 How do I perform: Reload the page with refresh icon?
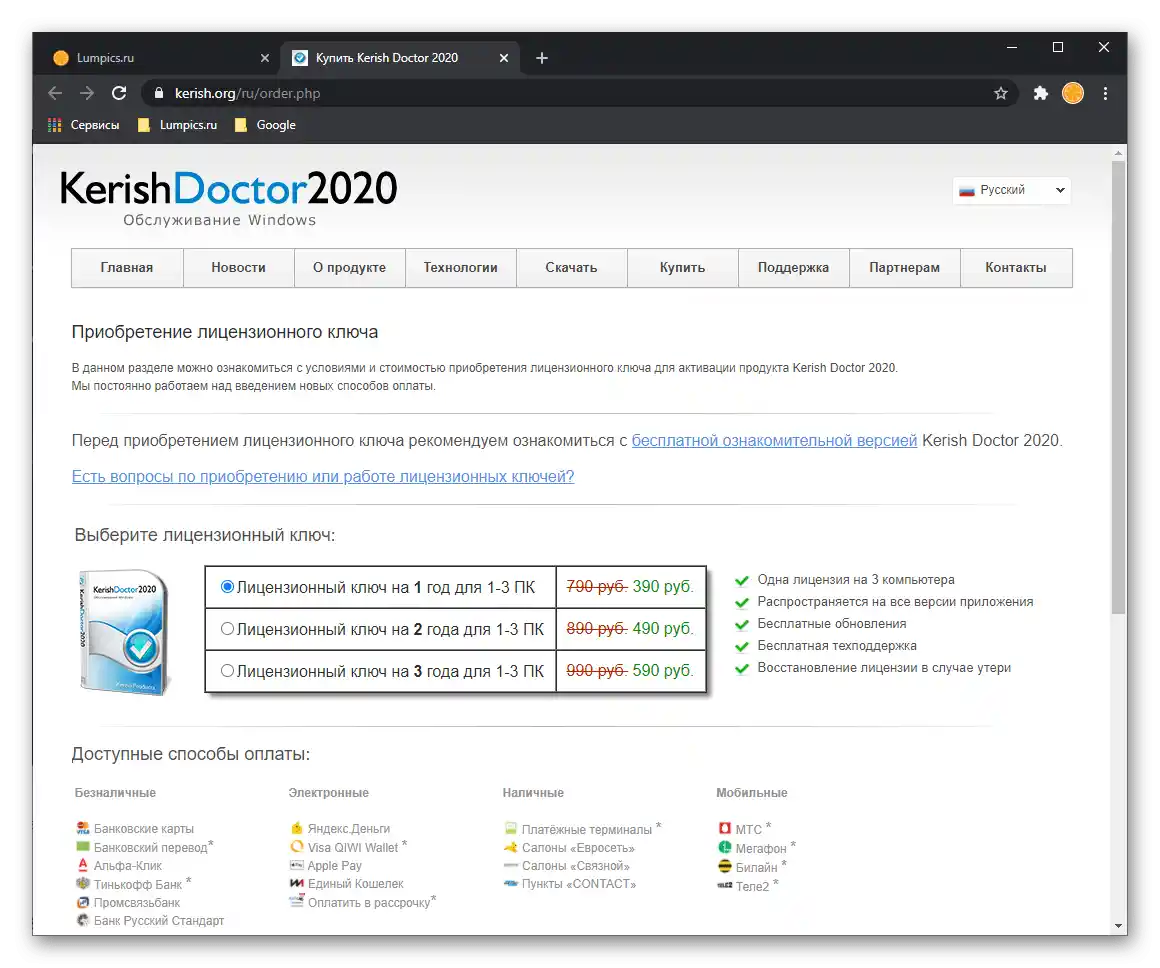tap(119, 93)
